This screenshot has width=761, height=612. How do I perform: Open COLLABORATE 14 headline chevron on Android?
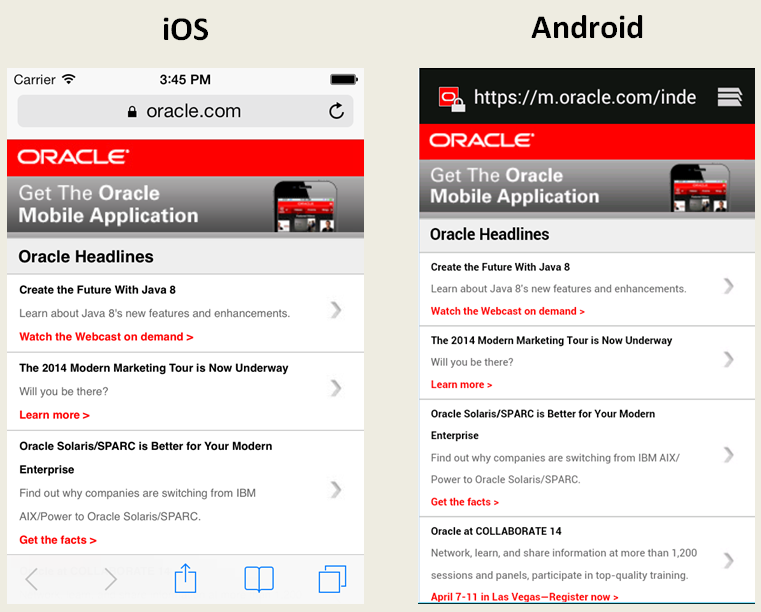click(728, 561)
